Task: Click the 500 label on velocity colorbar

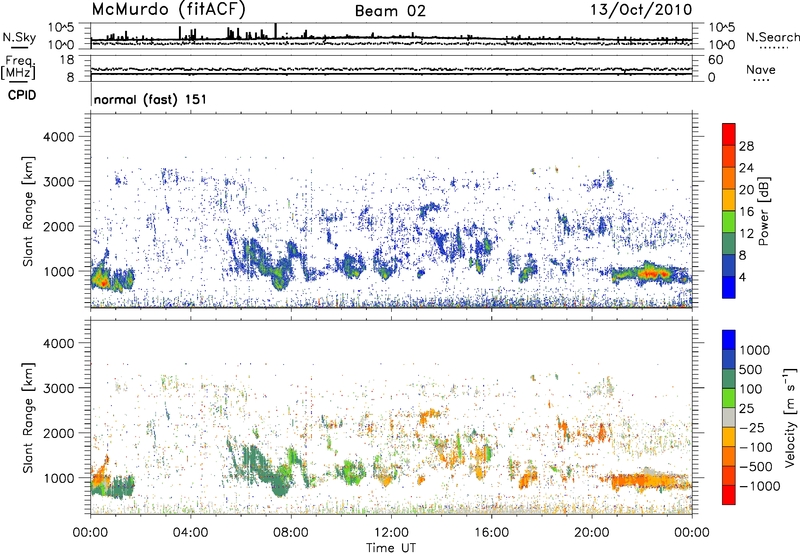Action: tap(751, 369)
